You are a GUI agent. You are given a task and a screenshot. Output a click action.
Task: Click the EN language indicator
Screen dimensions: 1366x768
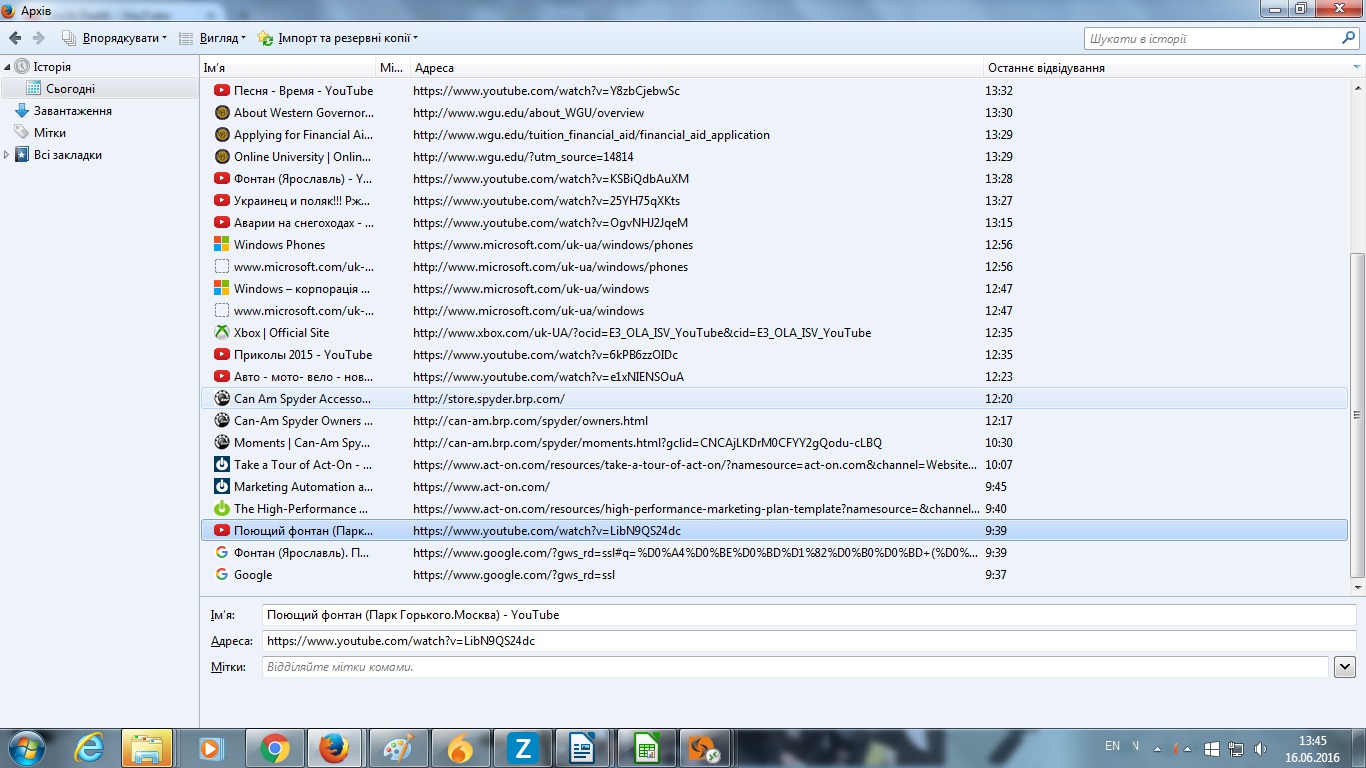pos(1112,746)
